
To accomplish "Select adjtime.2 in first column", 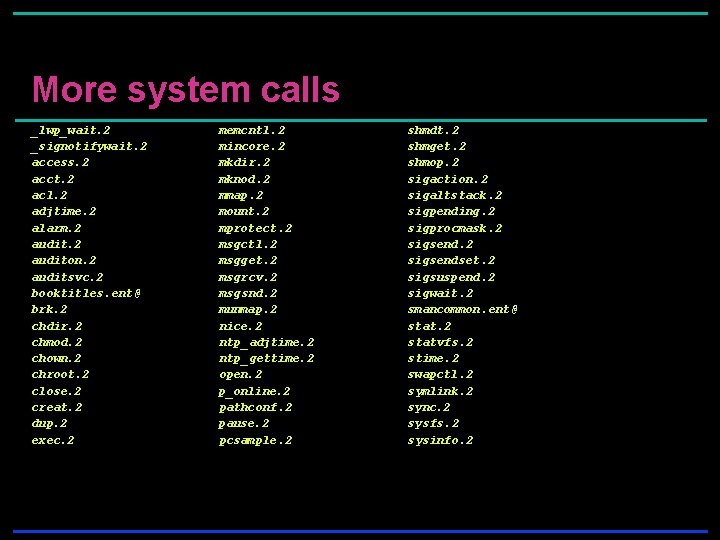I will point(64,212).
